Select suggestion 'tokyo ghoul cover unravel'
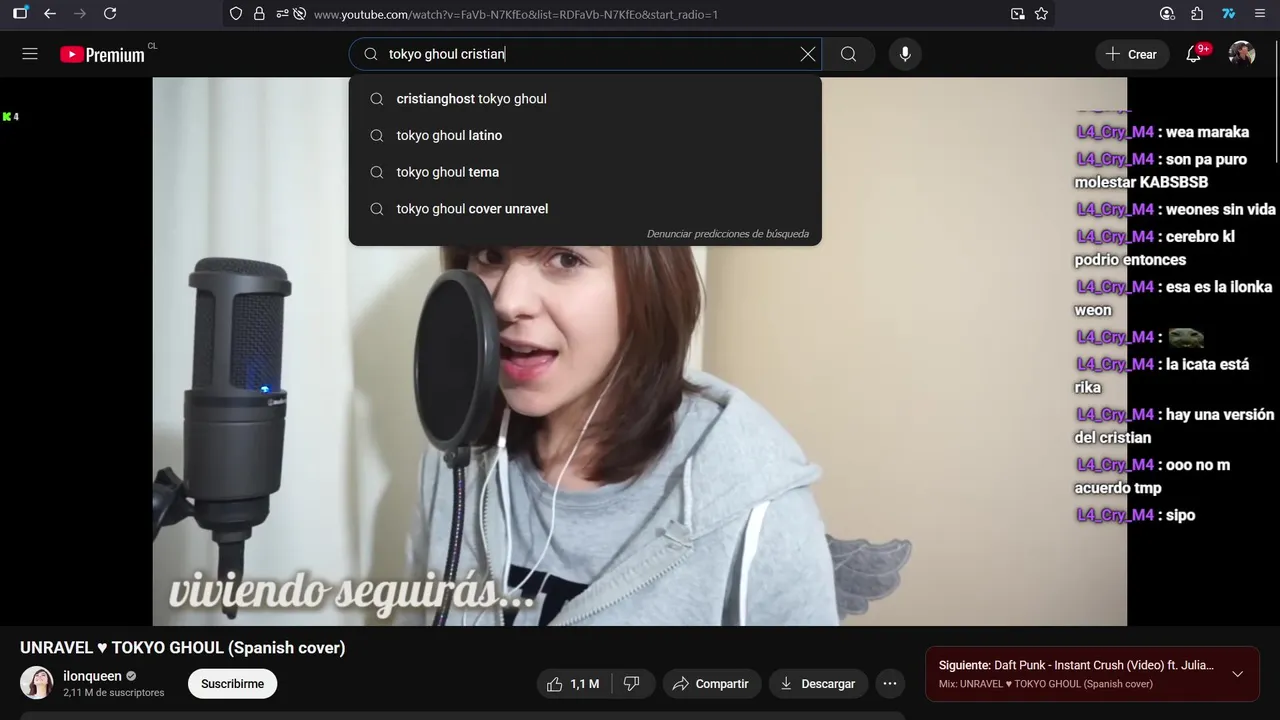Viewport: 1280px width, 720px height. 585,209
